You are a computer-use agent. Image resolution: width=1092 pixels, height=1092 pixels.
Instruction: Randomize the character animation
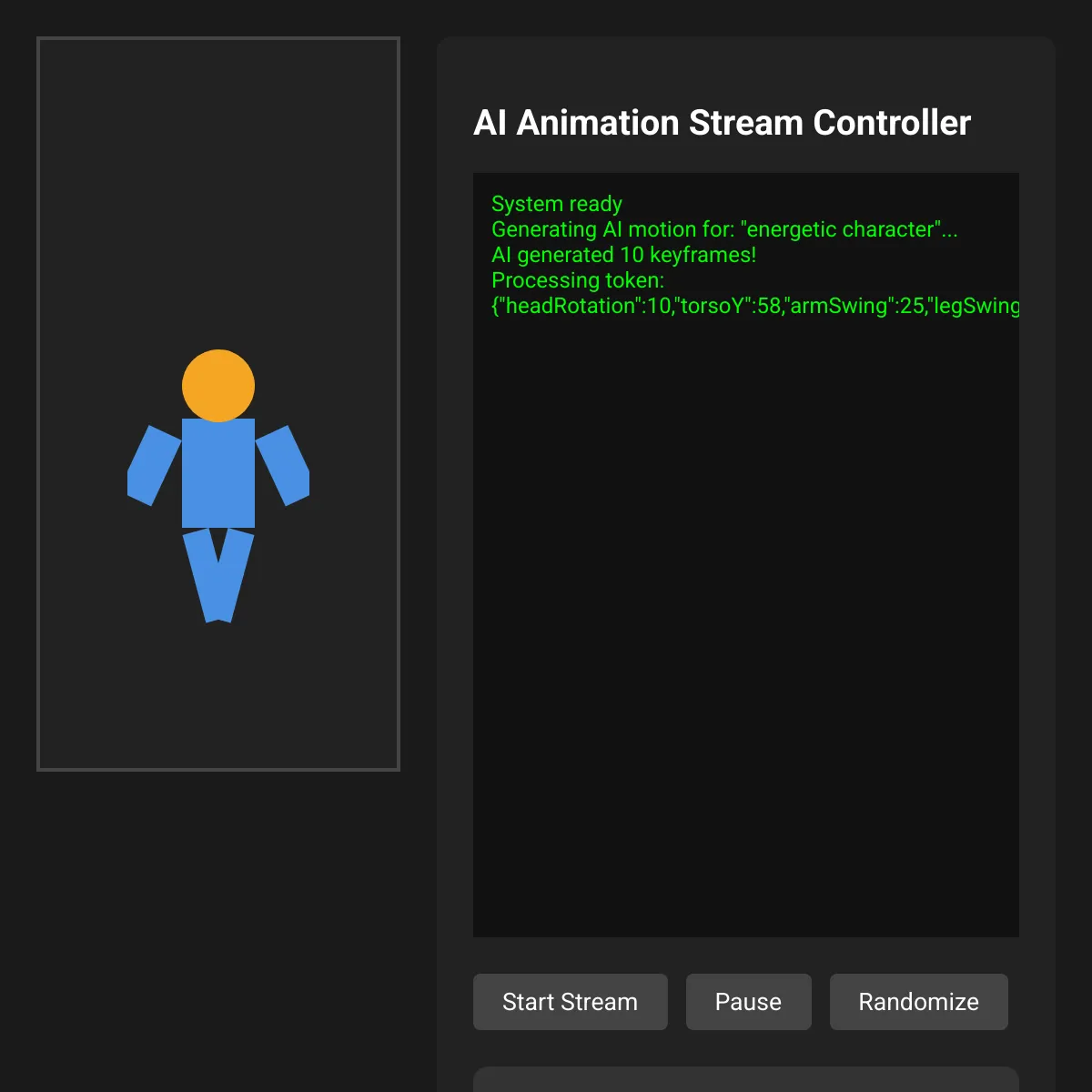pos(918,1001)
